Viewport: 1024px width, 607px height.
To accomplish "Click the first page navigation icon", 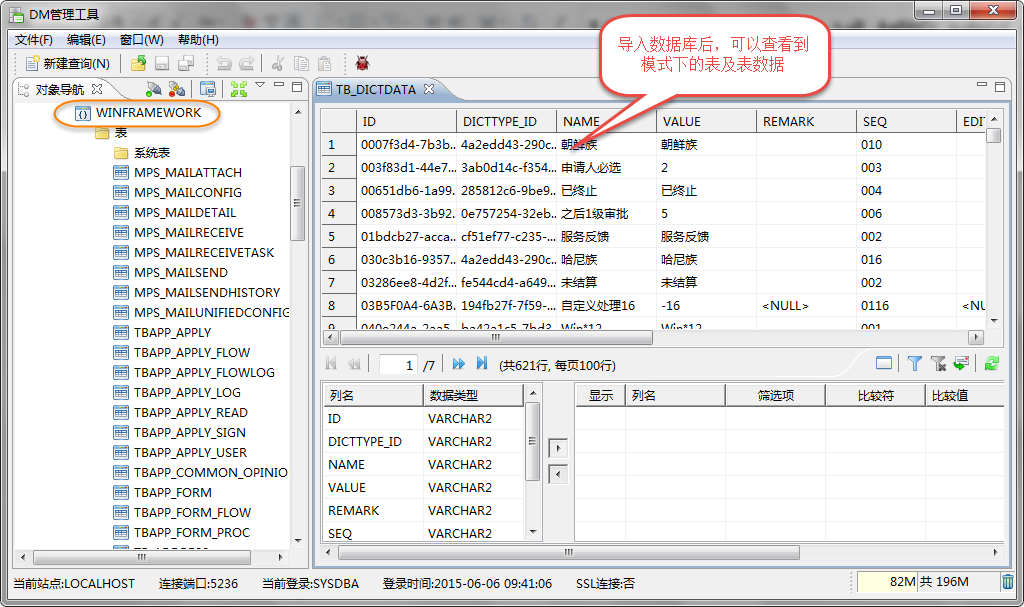I will click(x=331, y=364).
